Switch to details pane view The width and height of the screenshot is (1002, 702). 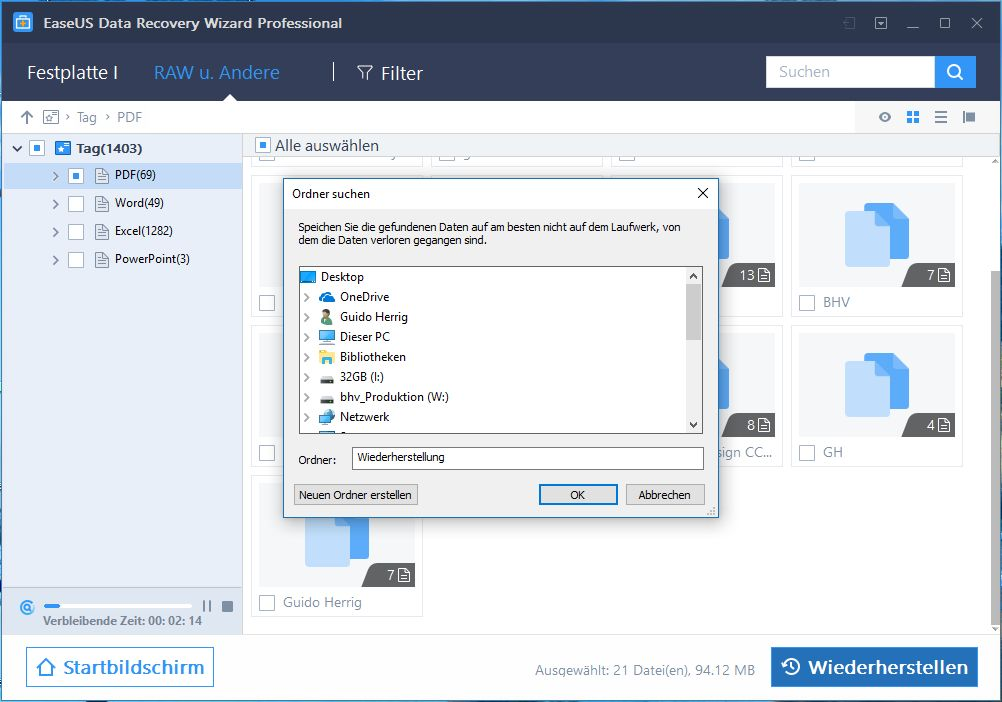click(969, 117)
